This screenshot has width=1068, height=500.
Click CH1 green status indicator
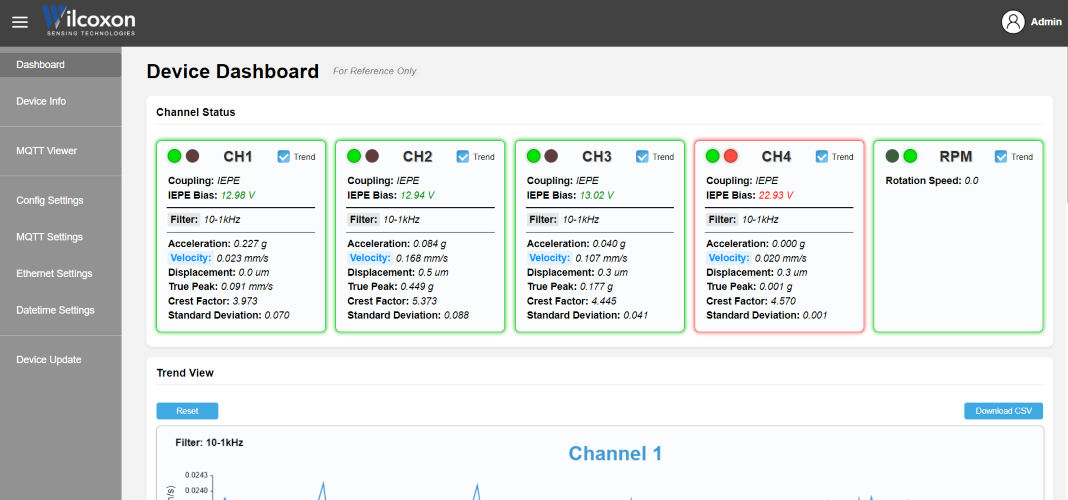(175, 156)
